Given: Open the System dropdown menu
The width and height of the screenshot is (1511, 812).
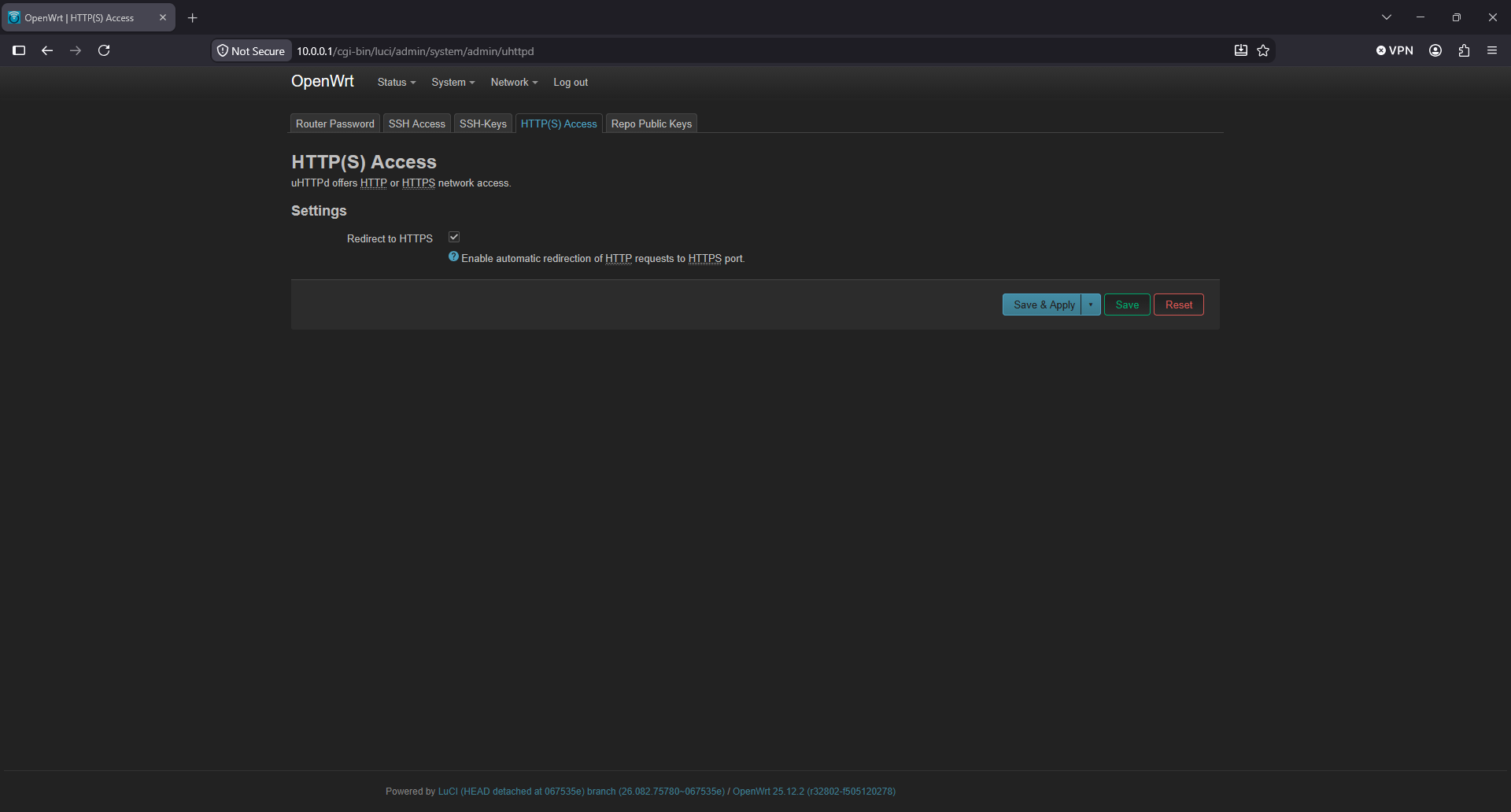Looking at the screenshot, I should (453, 82).
